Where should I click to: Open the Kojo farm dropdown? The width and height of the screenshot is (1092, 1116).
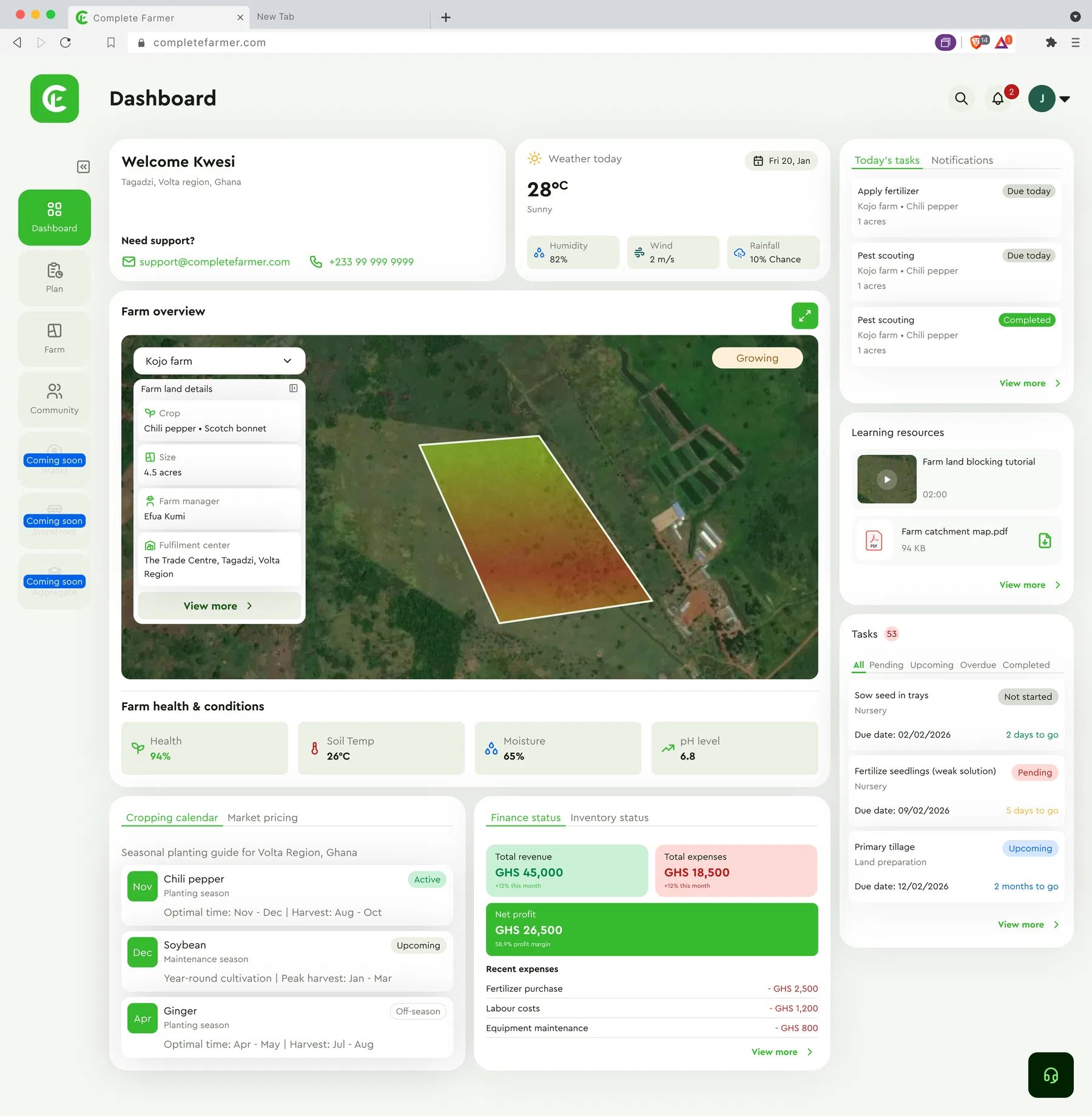click(219, 361)
